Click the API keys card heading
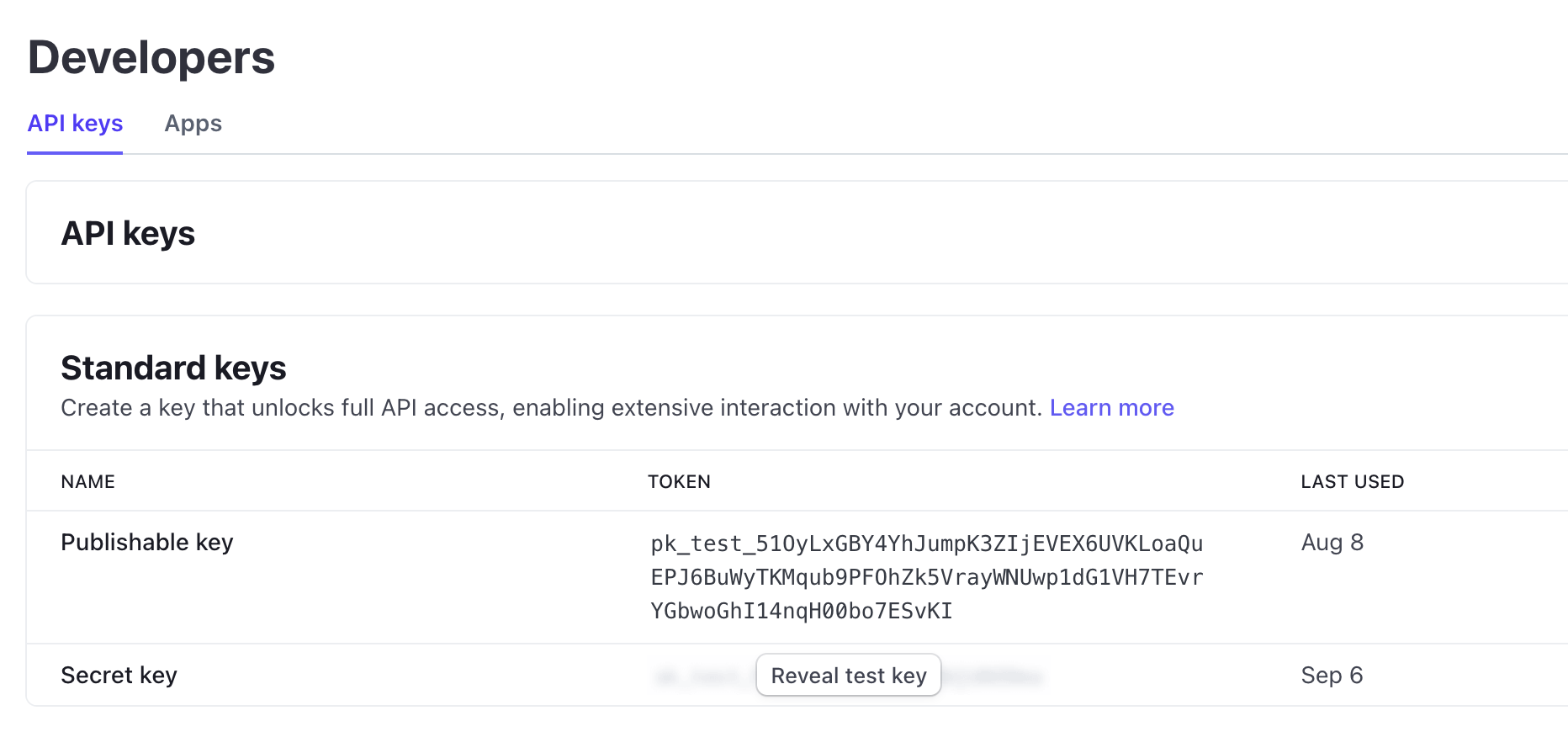Screen dimensions: 1568x737 128,234
